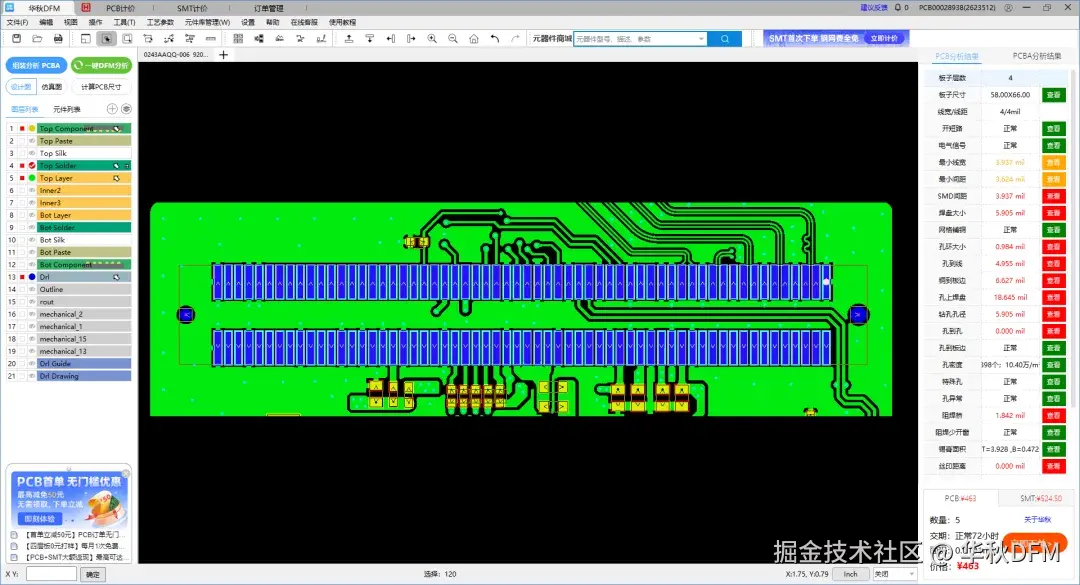Check the checkbox for mechanical_2 layer
Screen dimensions: 1080x585
point(22,314)
